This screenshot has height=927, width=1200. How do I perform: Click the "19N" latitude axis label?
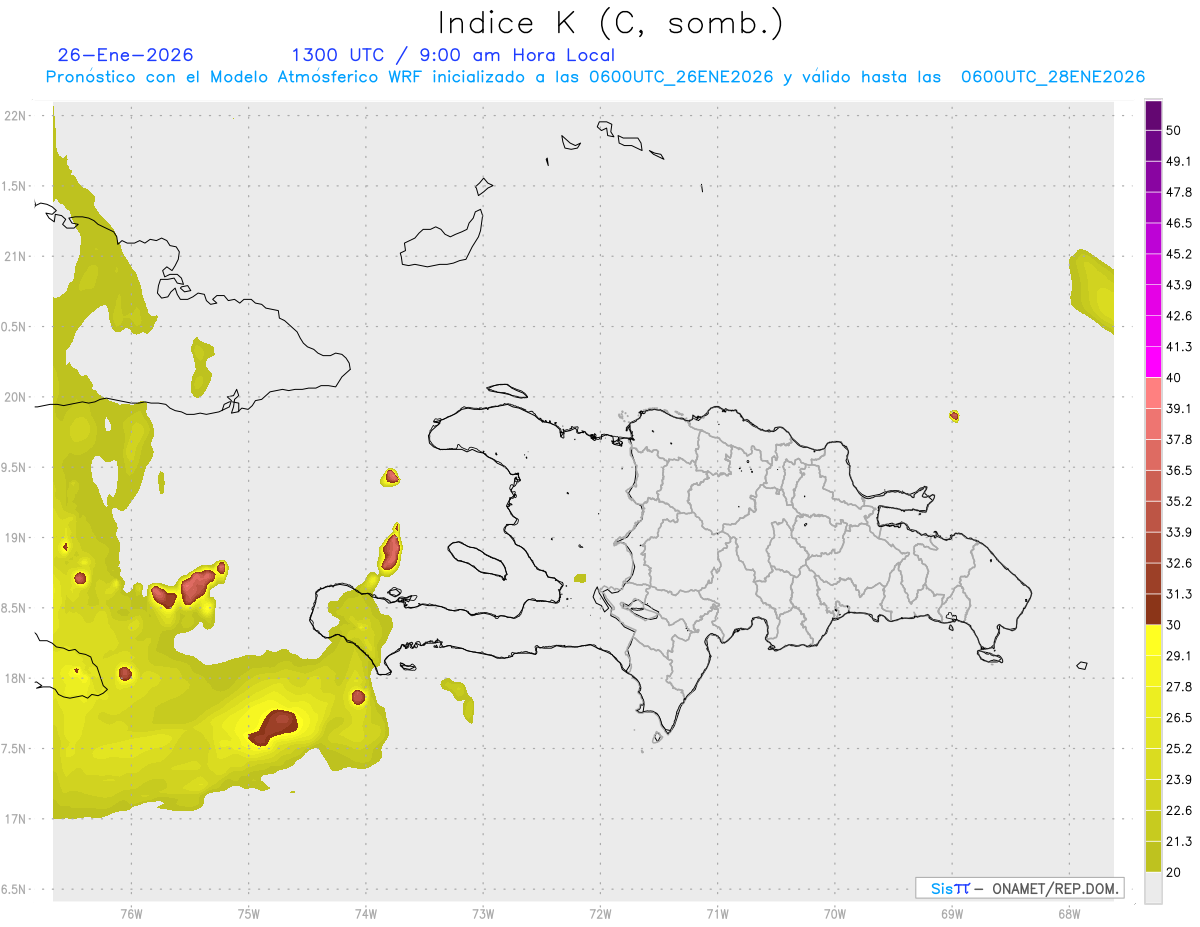[x=17, y=538]
